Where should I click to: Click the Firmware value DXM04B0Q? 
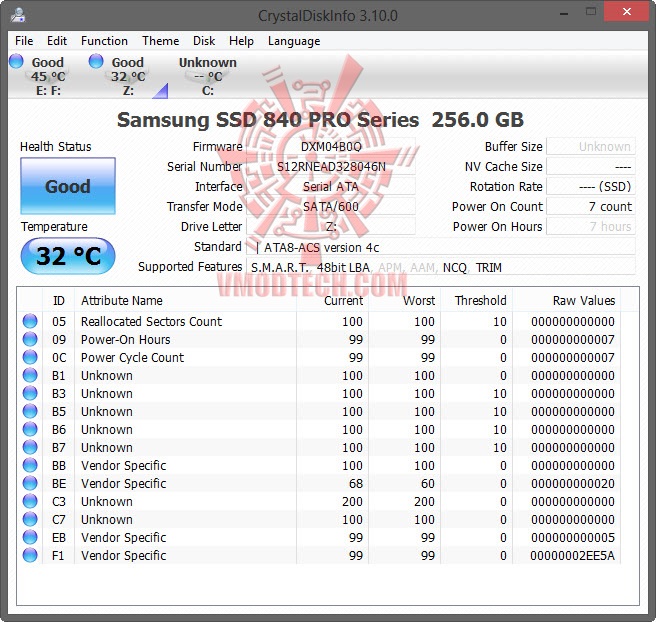tap(331, 146)
